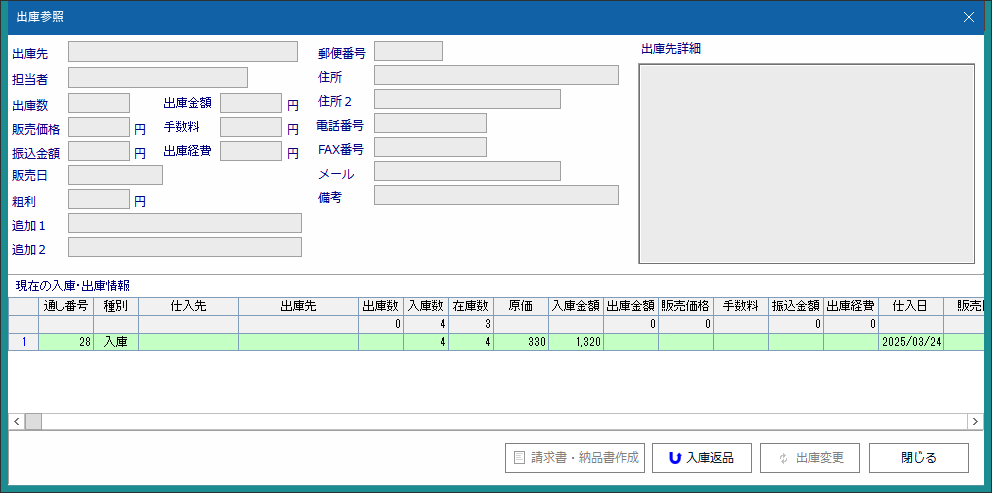
Task: Click the 出庫変更 button
Action: (x=810, y=458)
